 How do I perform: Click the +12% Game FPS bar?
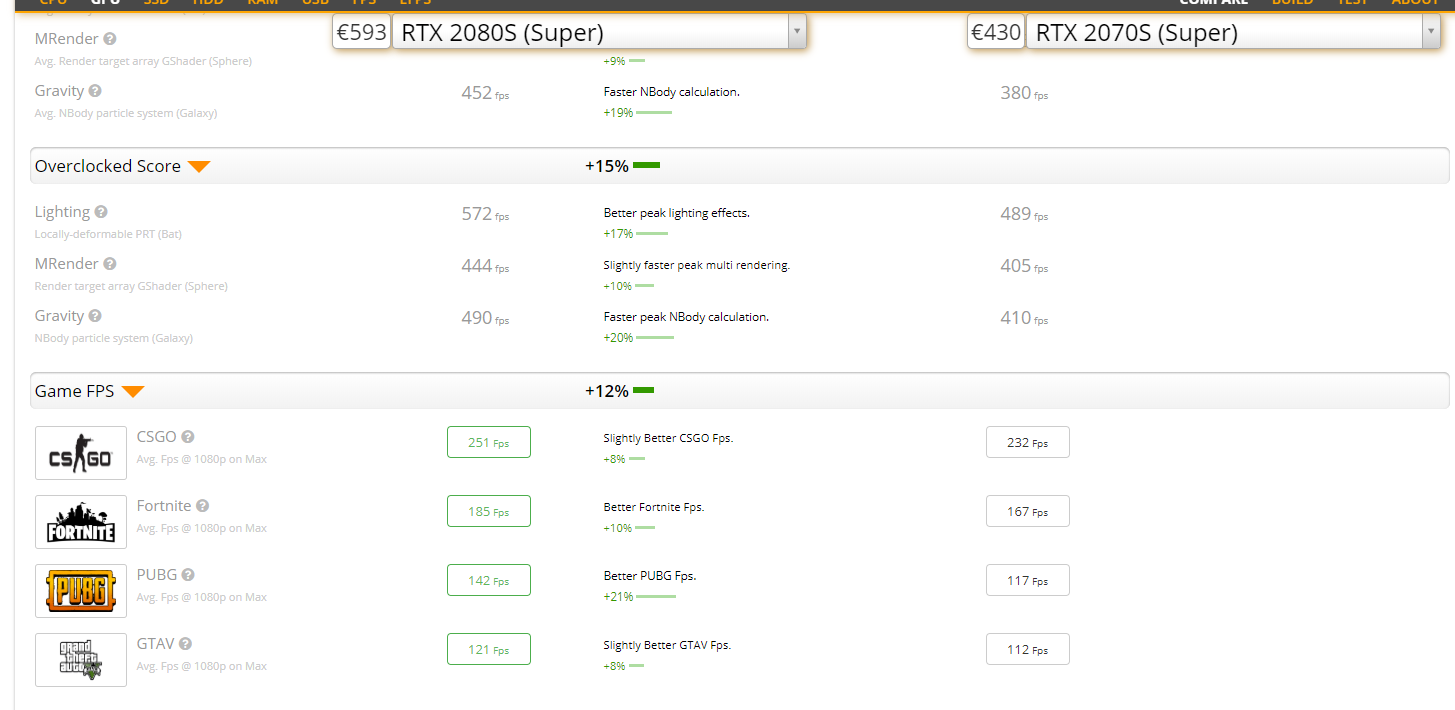pos(643,390)
